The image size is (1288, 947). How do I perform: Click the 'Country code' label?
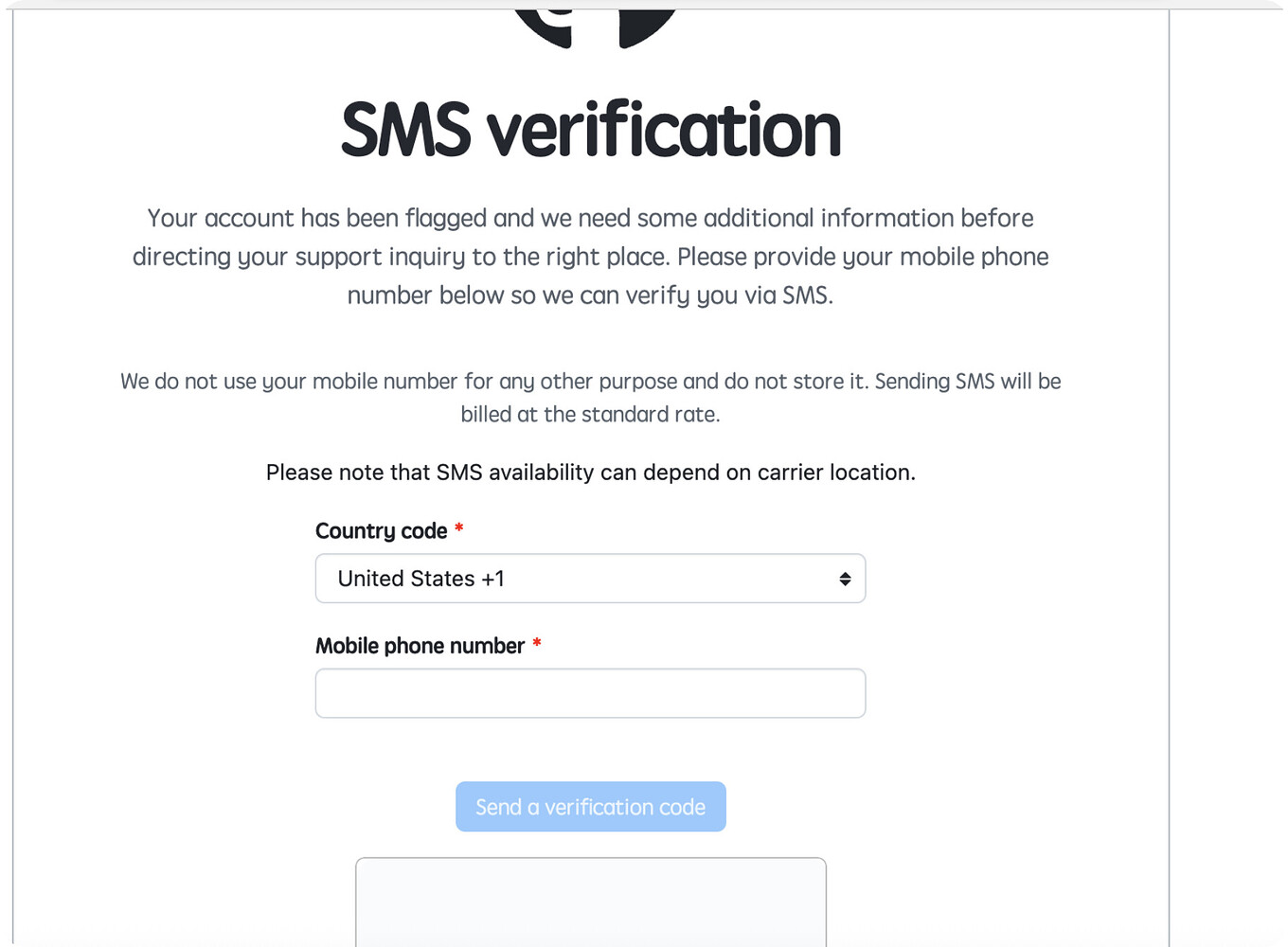pos(381,531)
